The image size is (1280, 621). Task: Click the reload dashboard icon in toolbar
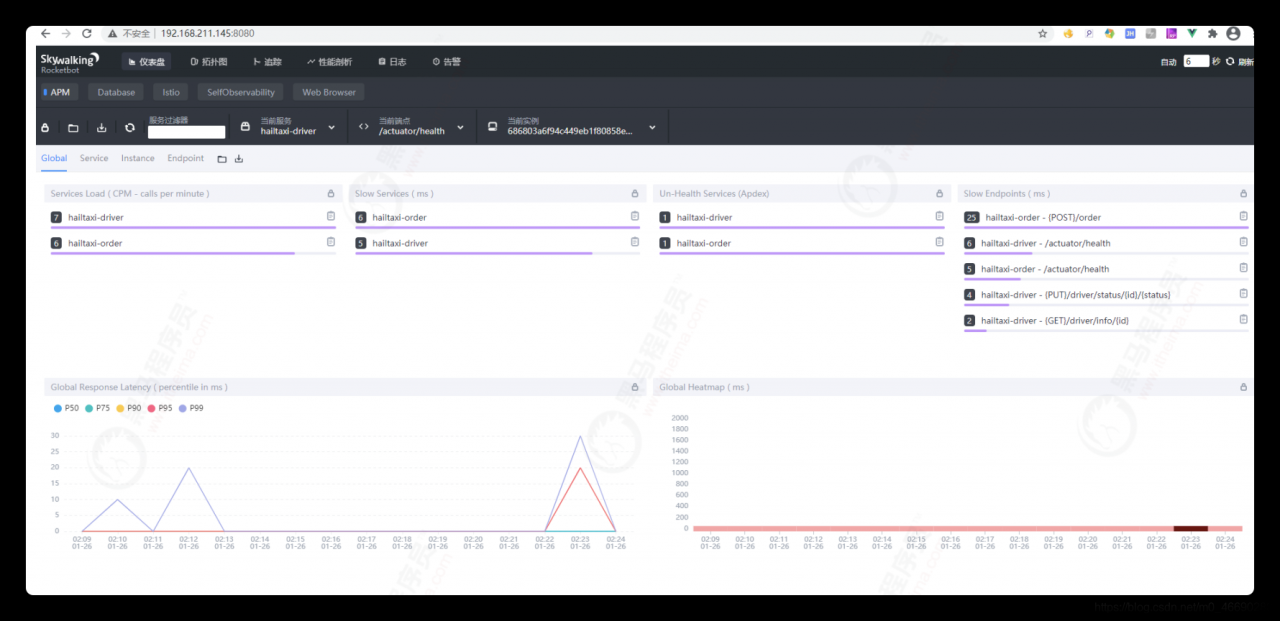pos(130,128)
